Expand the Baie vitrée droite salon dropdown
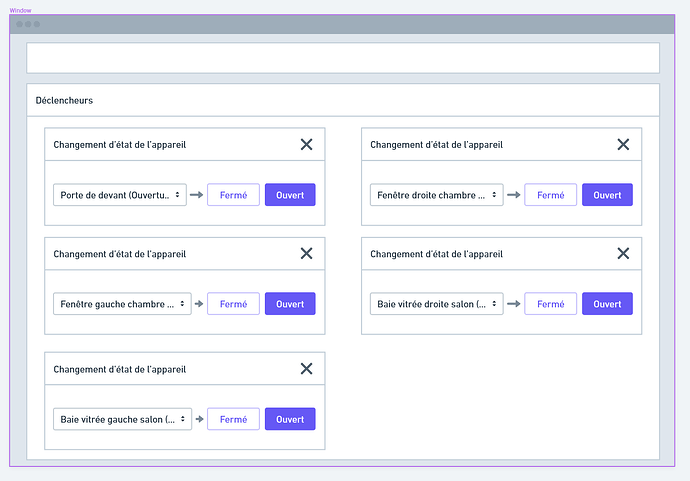 (438, 304)
